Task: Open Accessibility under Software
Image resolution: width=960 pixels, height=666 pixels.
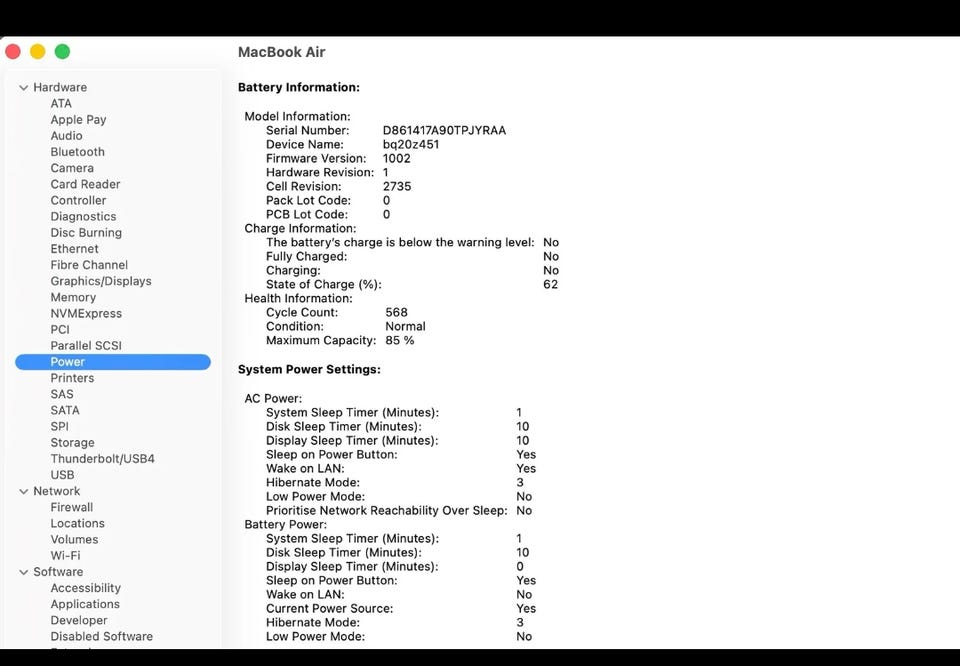Action: tap(86, 588)
